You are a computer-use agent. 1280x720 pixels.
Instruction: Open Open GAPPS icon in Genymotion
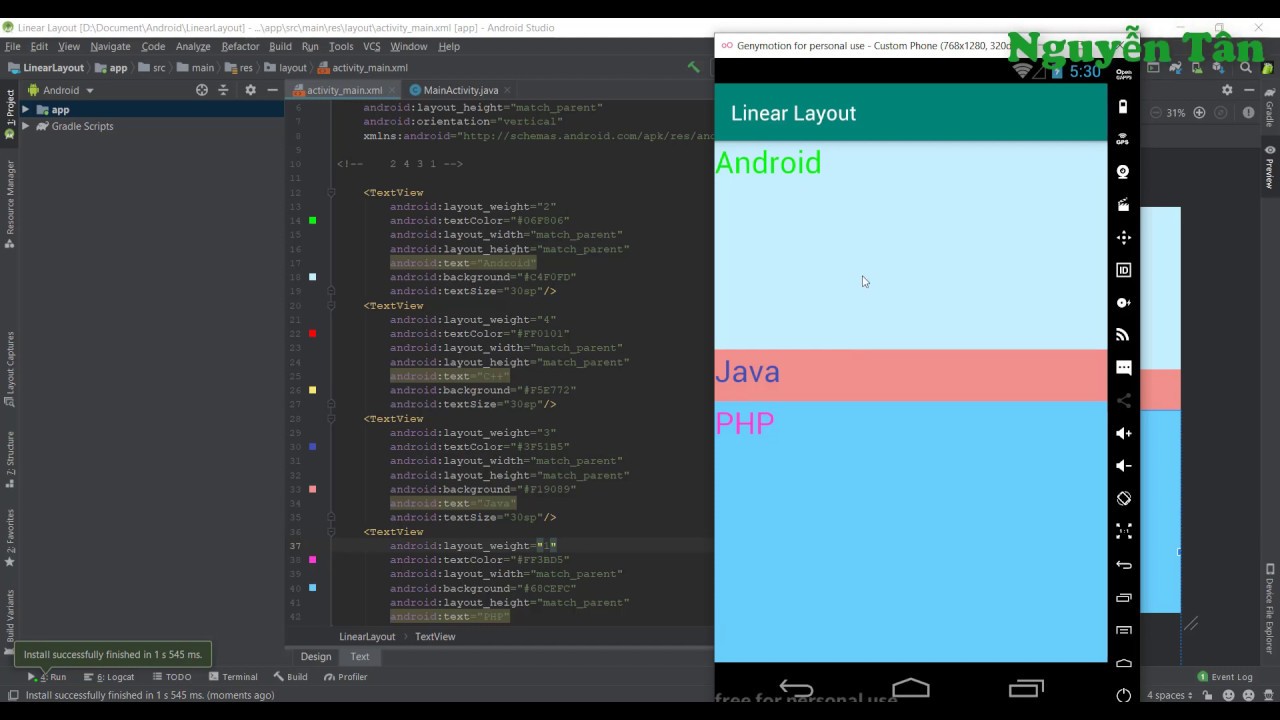point(1123,74)
